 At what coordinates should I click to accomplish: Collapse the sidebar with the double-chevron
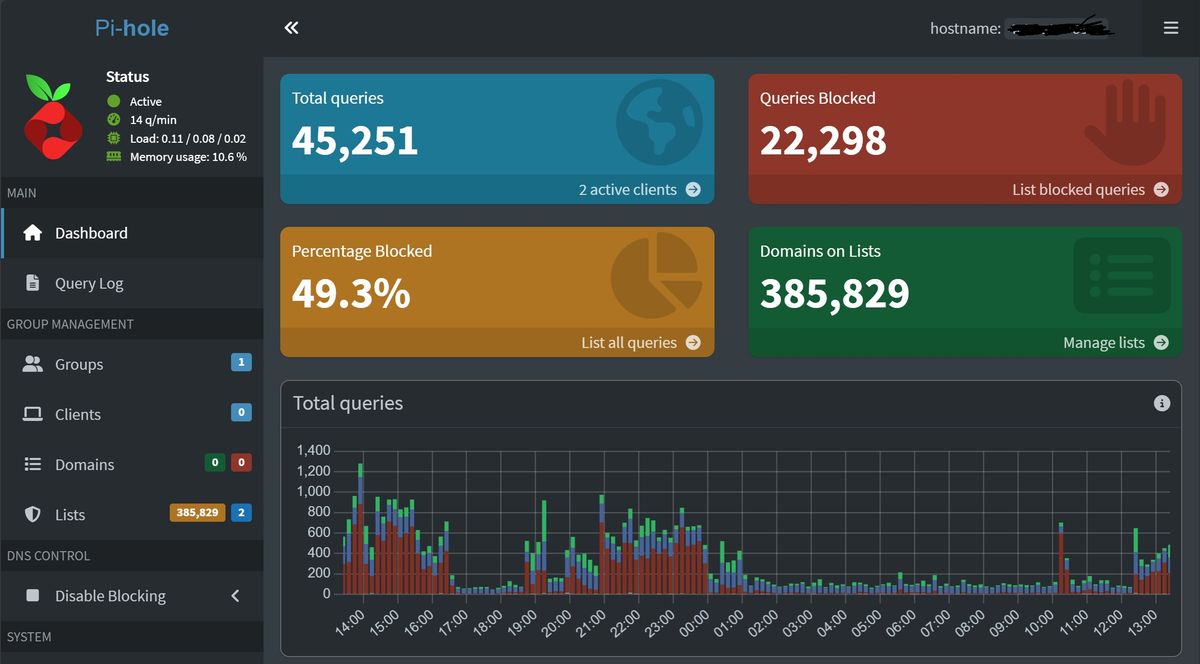(291, 27)
